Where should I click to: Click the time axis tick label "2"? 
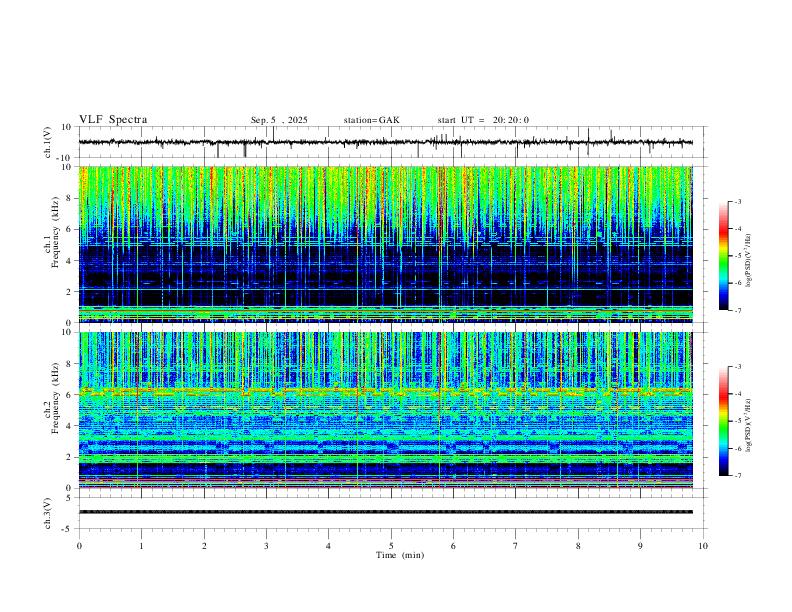tap(204, 546)
